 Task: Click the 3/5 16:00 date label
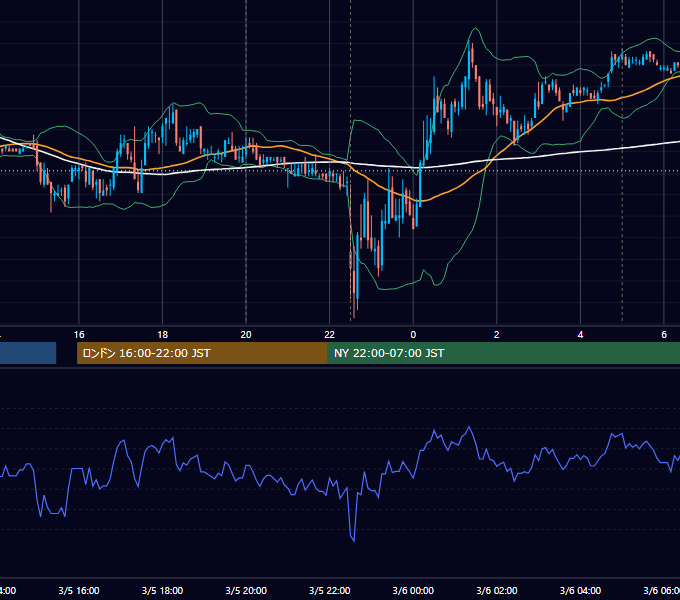(79, 591)
